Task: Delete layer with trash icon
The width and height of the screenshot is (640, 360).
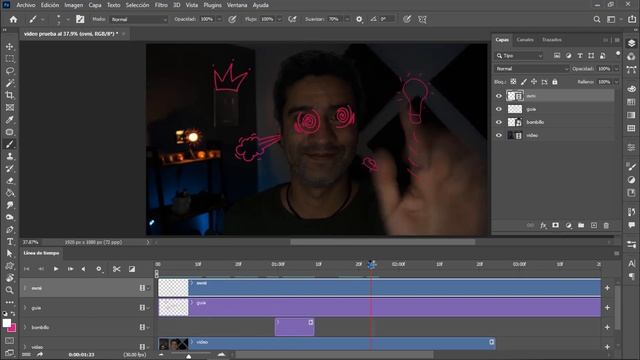Action: [606, 225]
